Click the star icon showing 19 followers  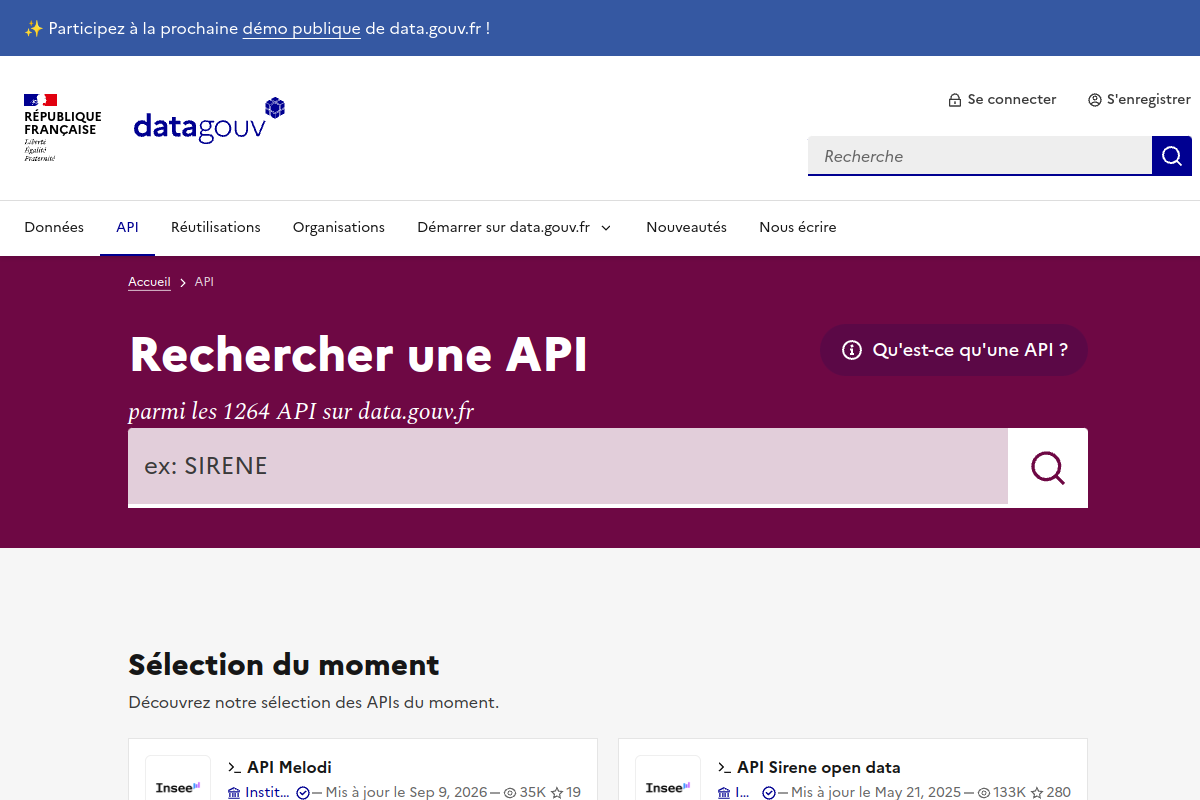tap(557, 793)
